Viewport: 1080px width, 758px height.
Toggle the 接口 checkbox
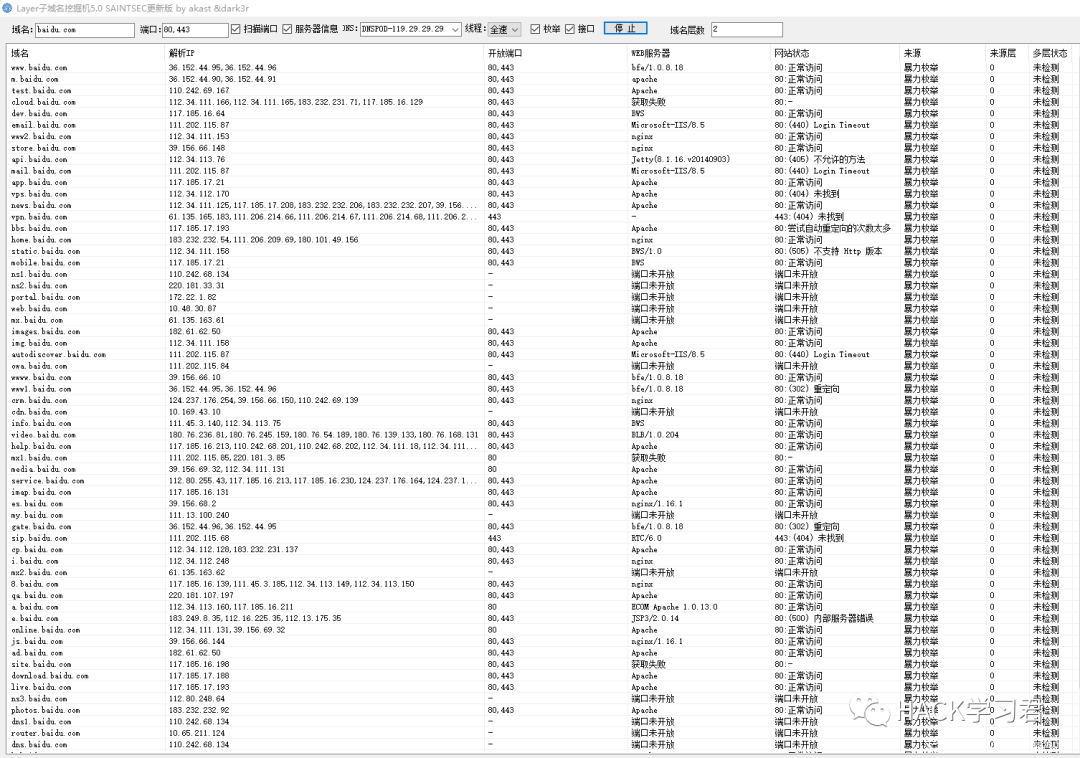point(570,29)
